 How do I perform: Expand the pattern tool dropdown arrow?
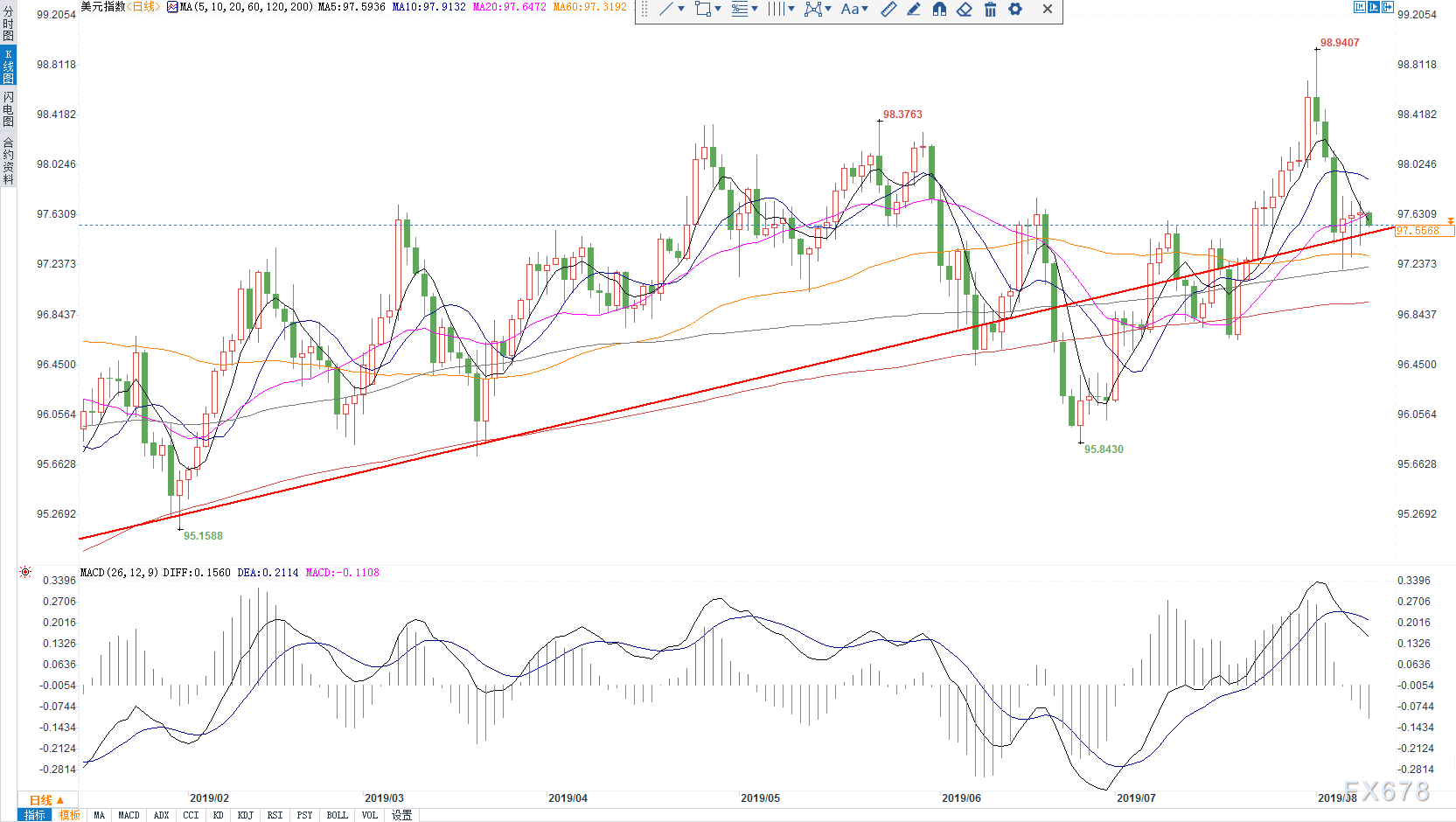pos(828,9)
